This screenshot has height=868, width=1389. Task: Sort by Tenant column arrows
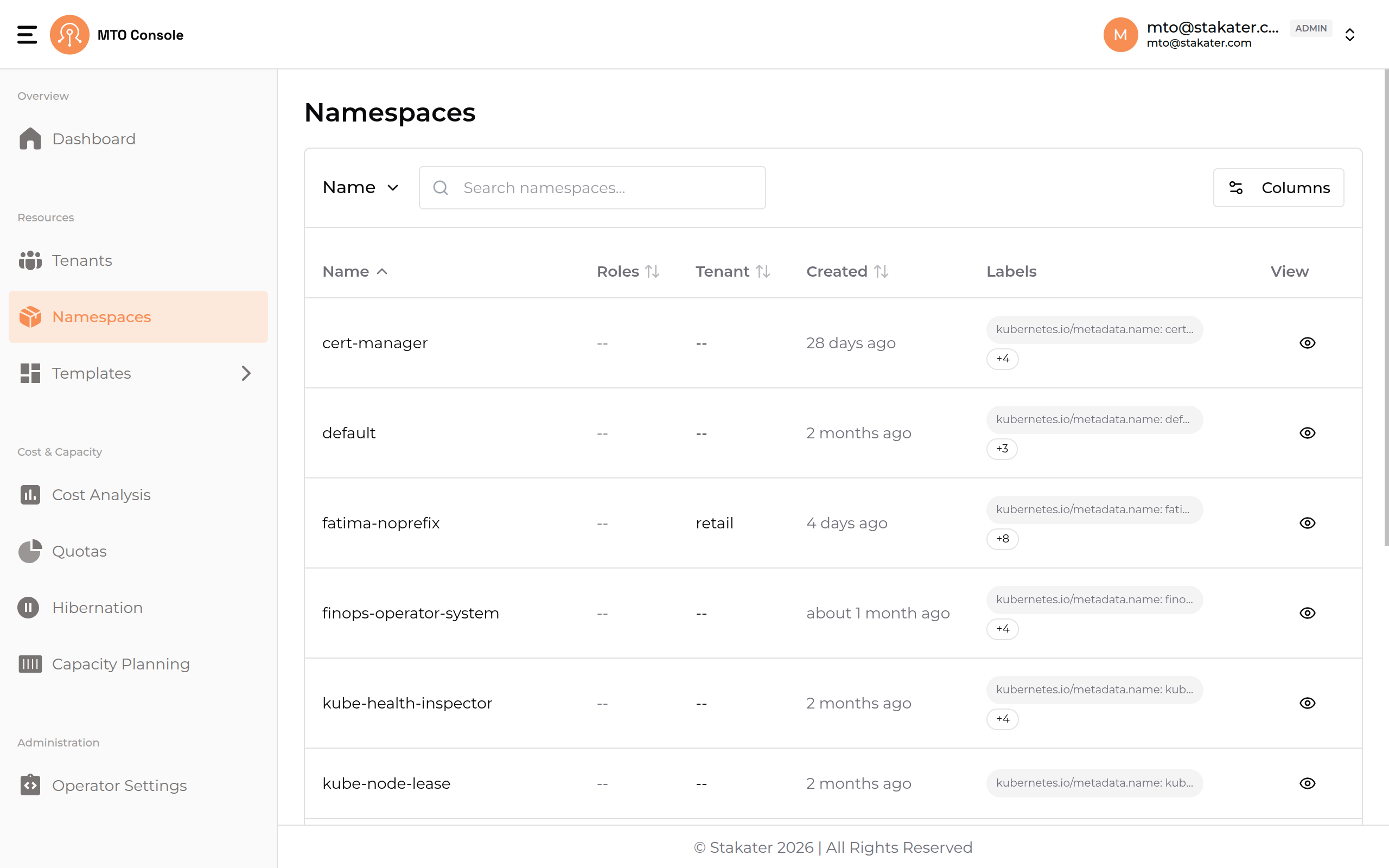tap(763, 271)
